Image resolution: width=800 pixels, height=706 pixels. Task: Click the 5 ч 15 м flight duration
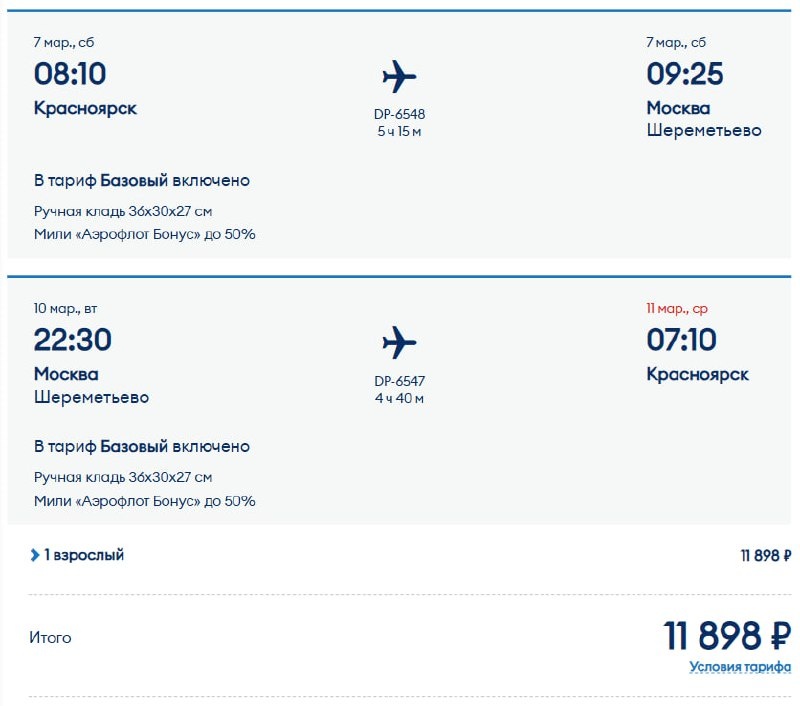point(399,132)
